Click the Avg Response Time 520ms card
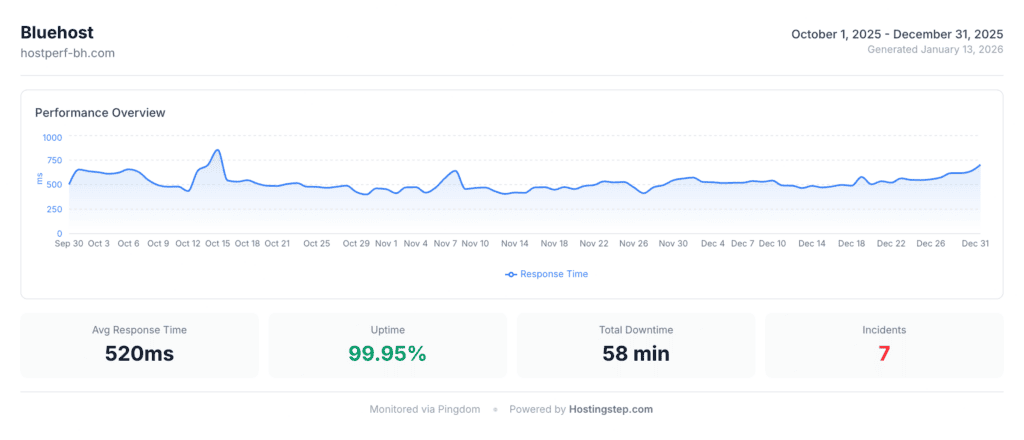 click(x=139, y=345)
